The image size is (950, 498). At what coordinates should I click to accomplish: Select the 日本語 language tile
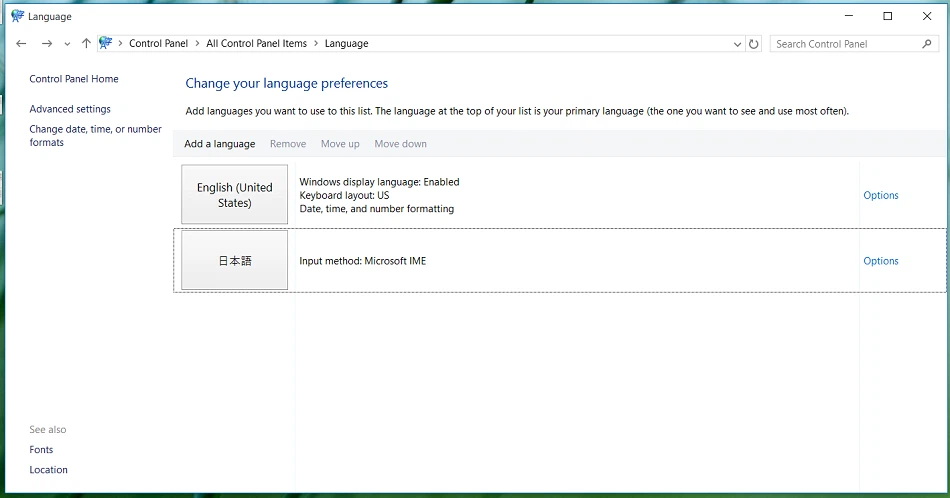(235, 261)
